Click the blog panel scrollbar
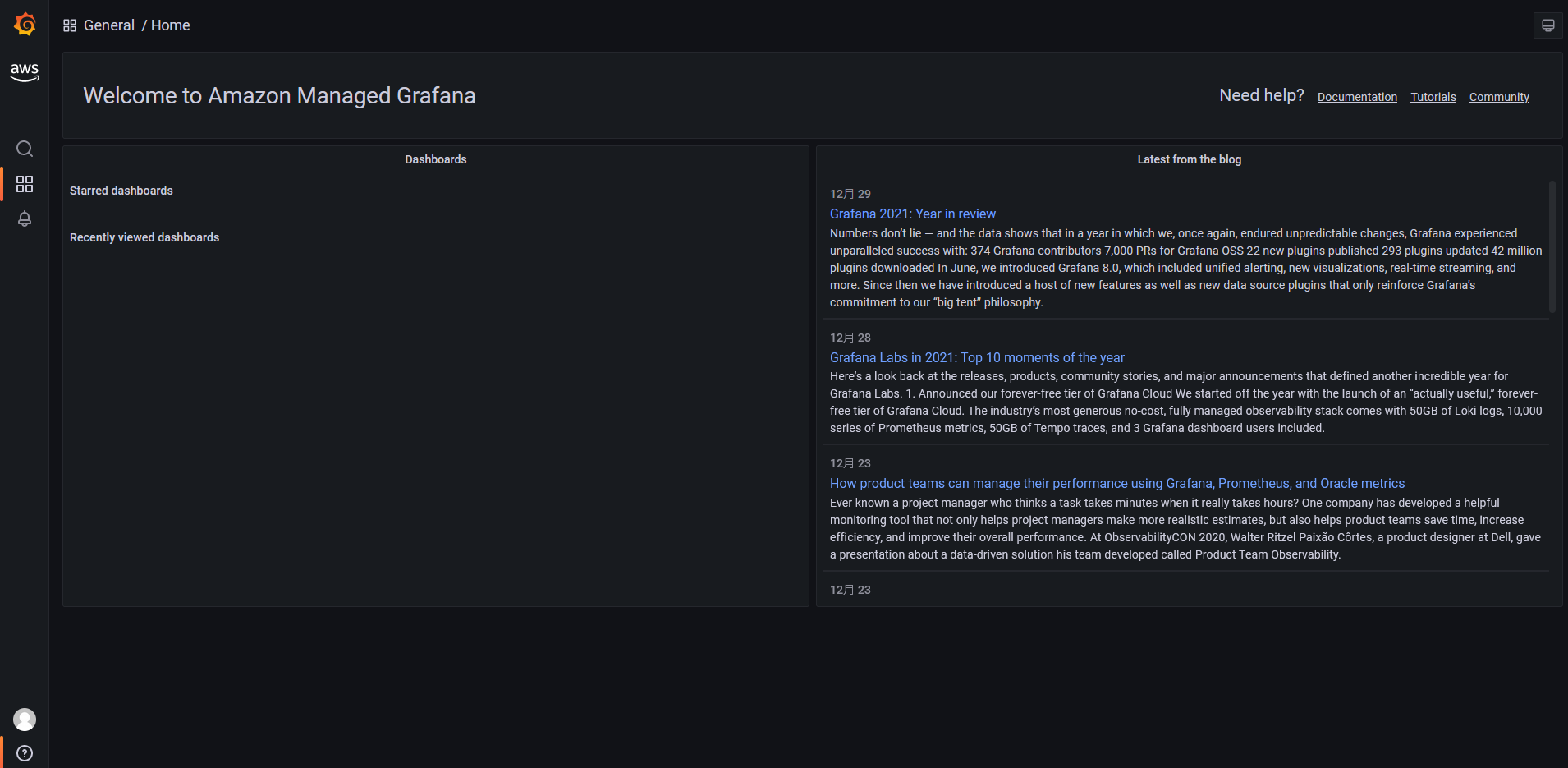 [1552, 246]
